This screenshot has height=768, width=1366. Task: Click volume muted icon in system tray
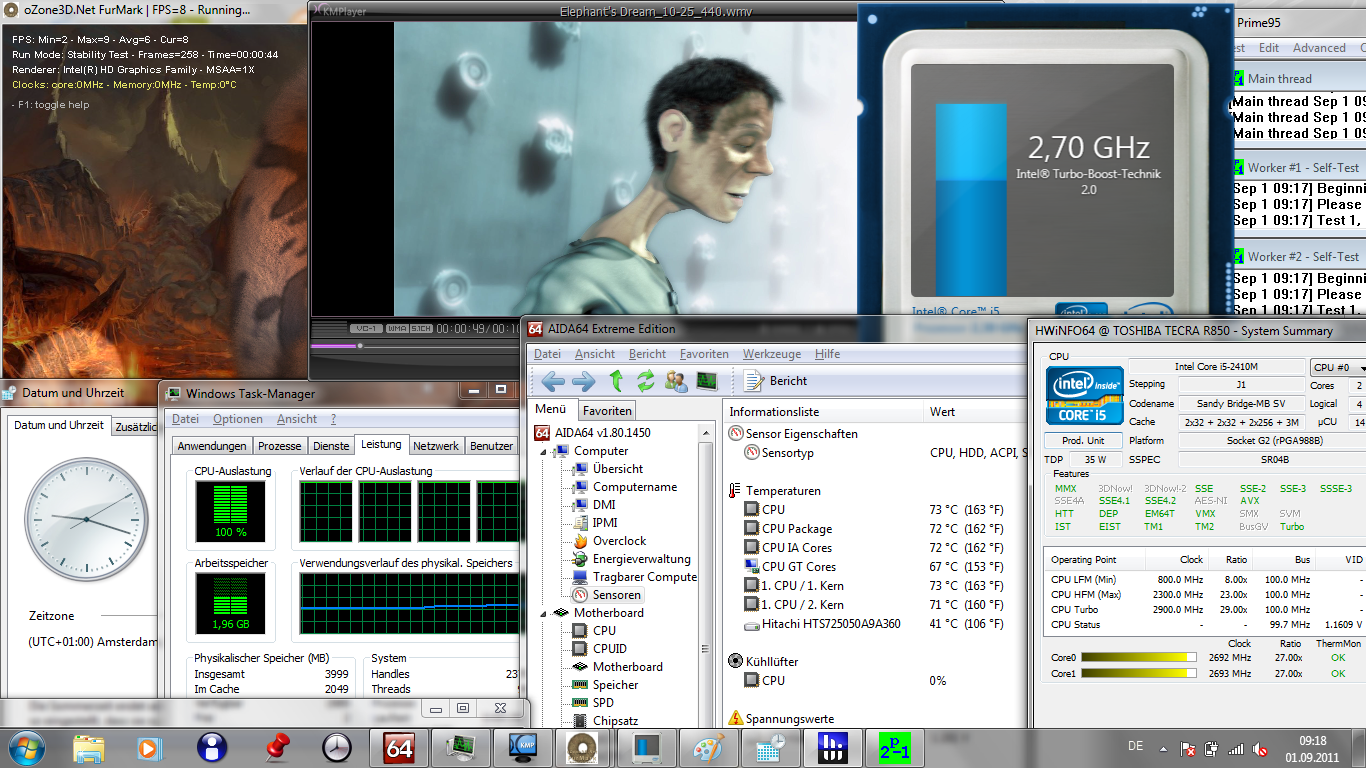coord(1260,748)
